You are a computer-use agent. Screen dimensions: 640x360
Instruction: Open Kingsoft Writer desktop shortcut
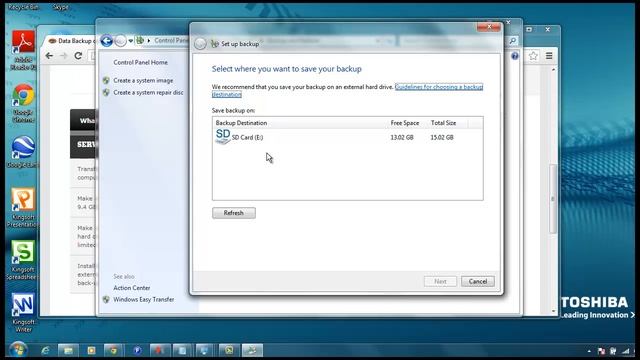[x=23, y=312]
